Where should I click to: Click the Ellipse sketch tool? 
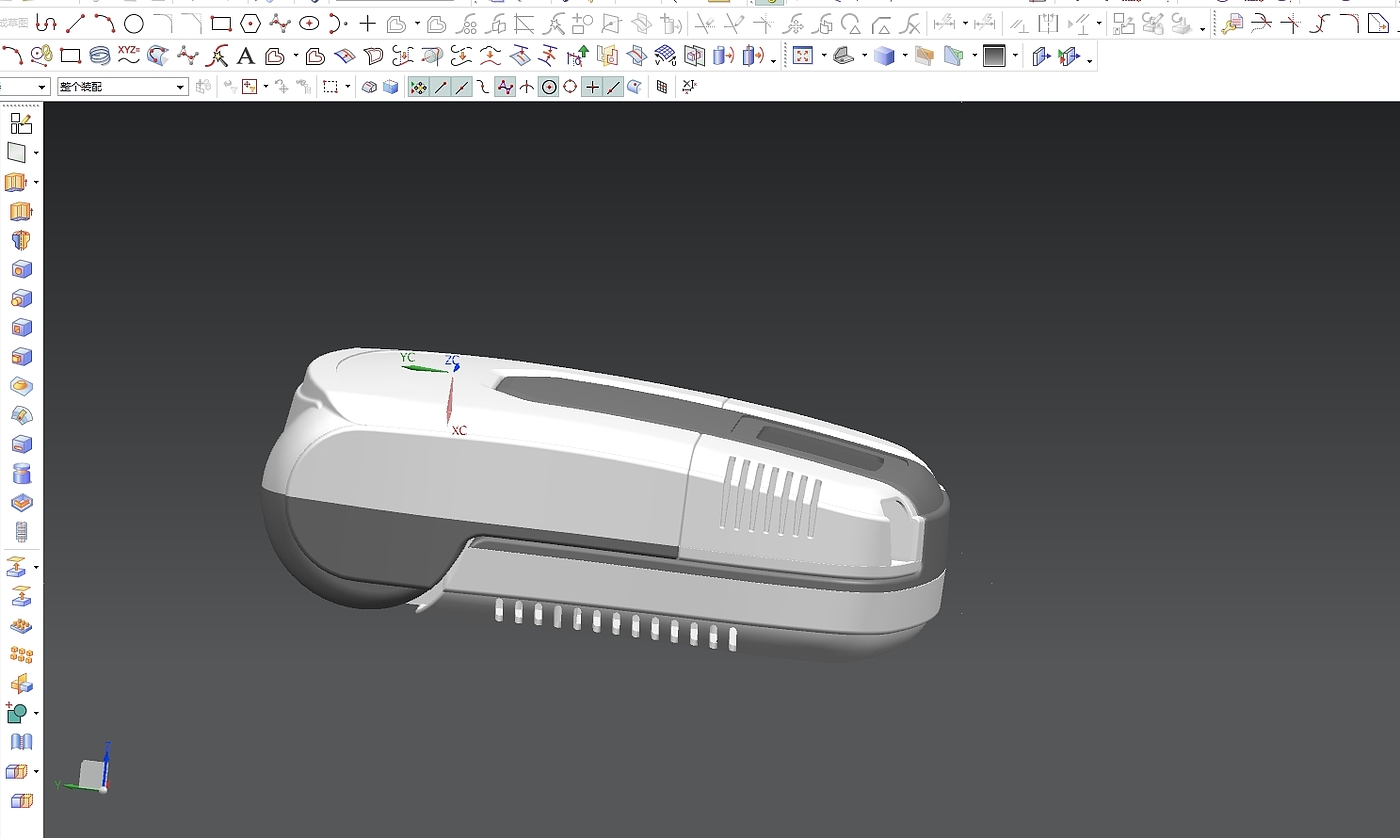tap(309, 23)
